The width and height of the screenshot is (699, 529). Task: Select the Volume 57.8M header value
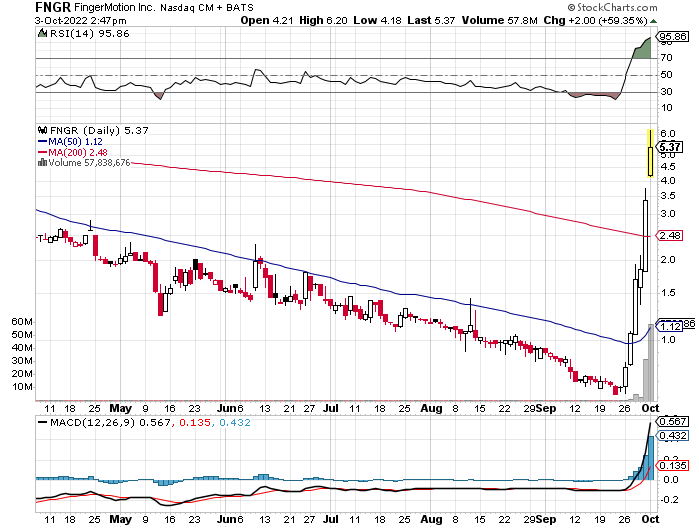click(499, 21)
